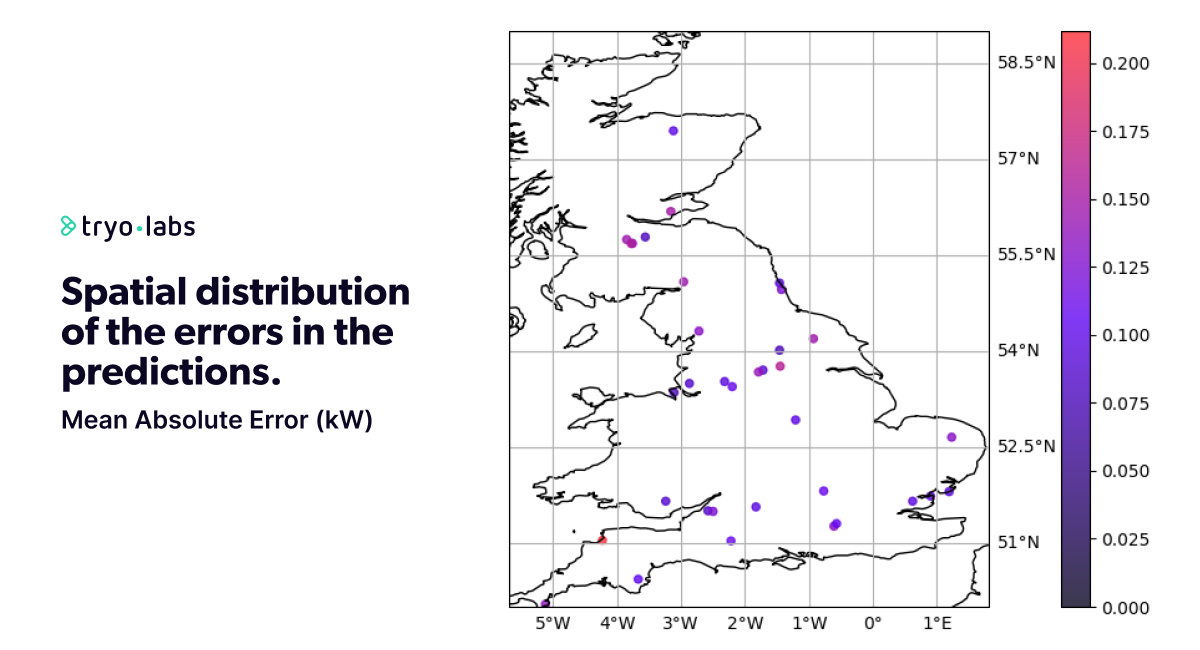Screen dimensions: 1200x650
Task: Select the data point at the map's bottom-left corner
Action: (x=545, y=603)
